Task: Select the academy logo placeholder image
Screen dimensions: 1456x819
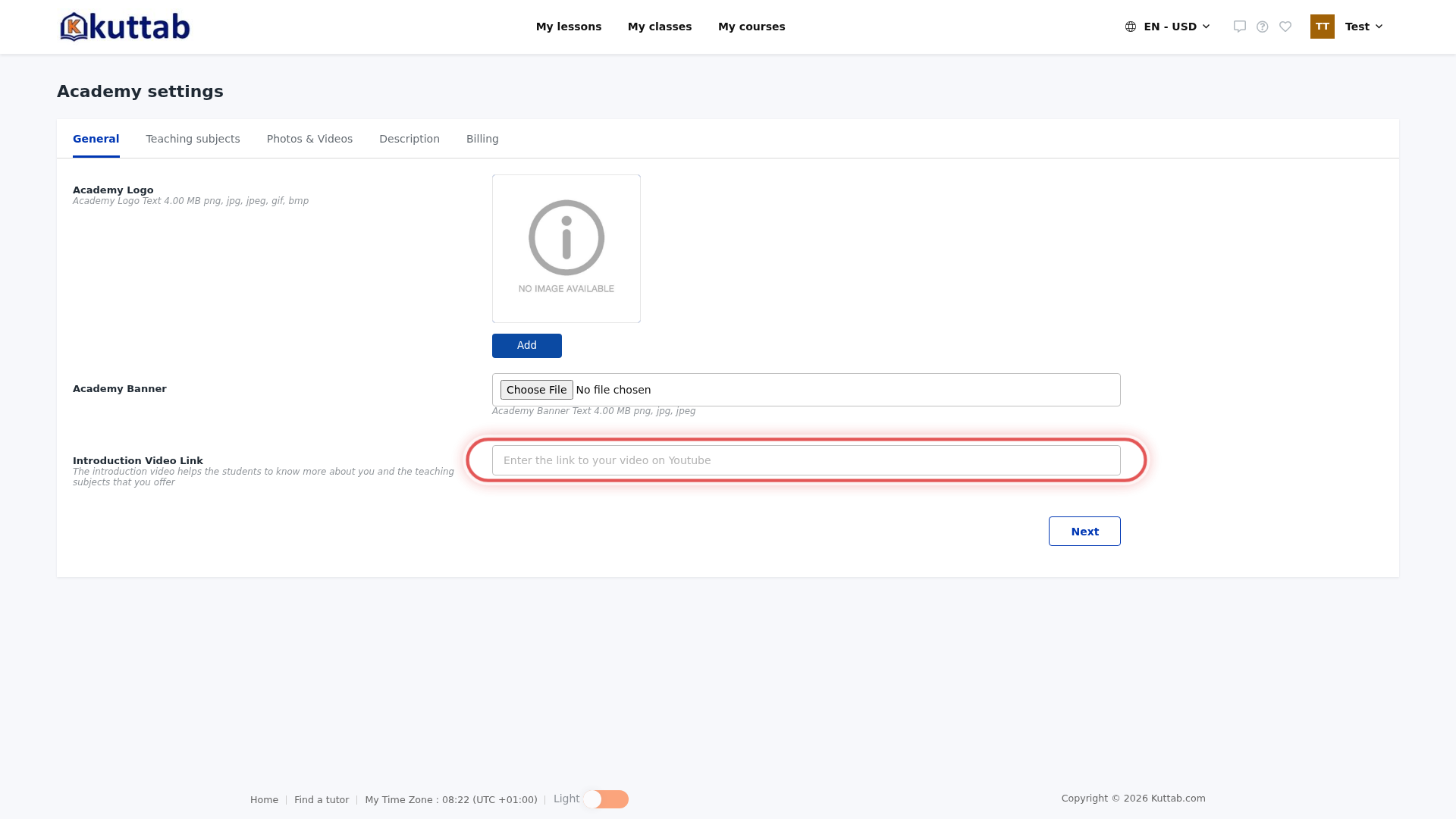Action: click(x=566, y=249)
